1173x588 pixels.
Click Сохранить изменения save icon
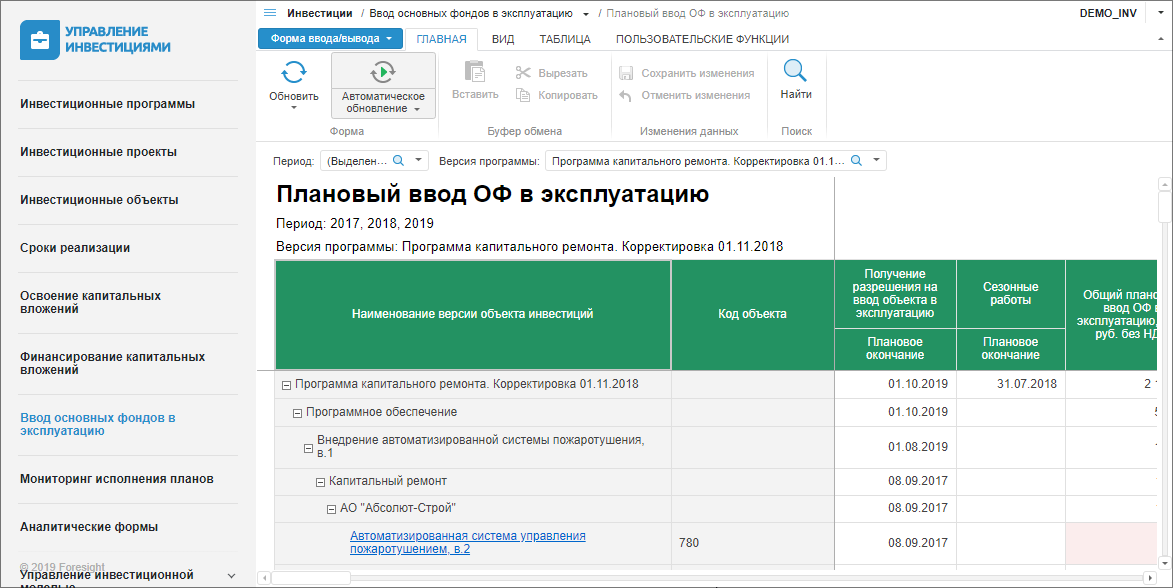pos(626,73)
